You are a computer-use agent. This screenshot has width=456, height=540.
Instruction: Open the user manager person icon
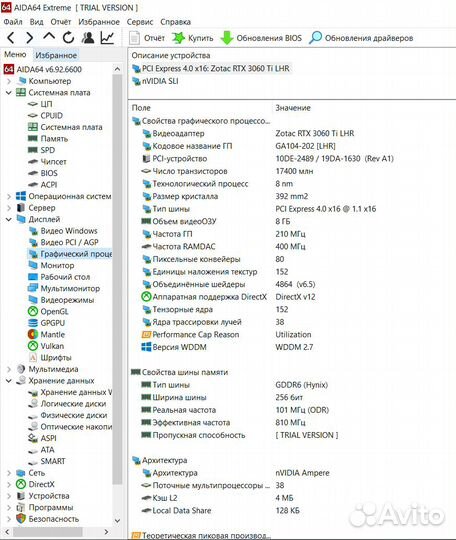pyautogui.click(x=88, y=38)
